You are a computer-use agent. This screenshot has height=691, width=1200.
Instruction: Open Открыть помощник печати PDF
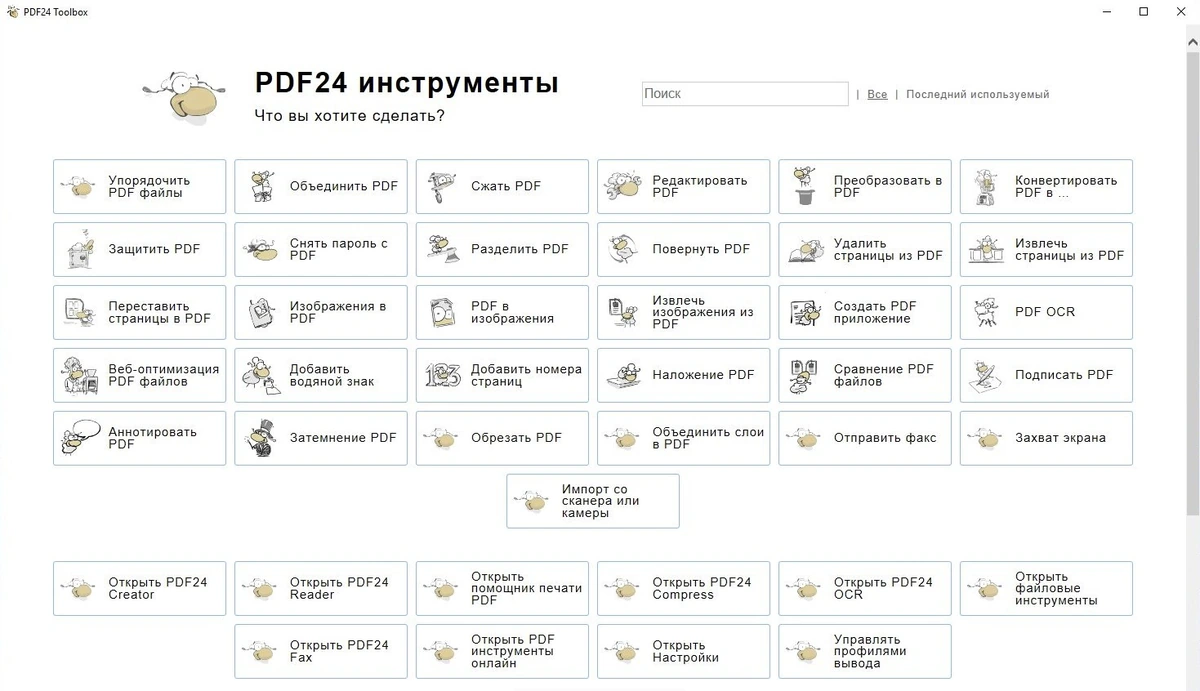tap(502, 588)
